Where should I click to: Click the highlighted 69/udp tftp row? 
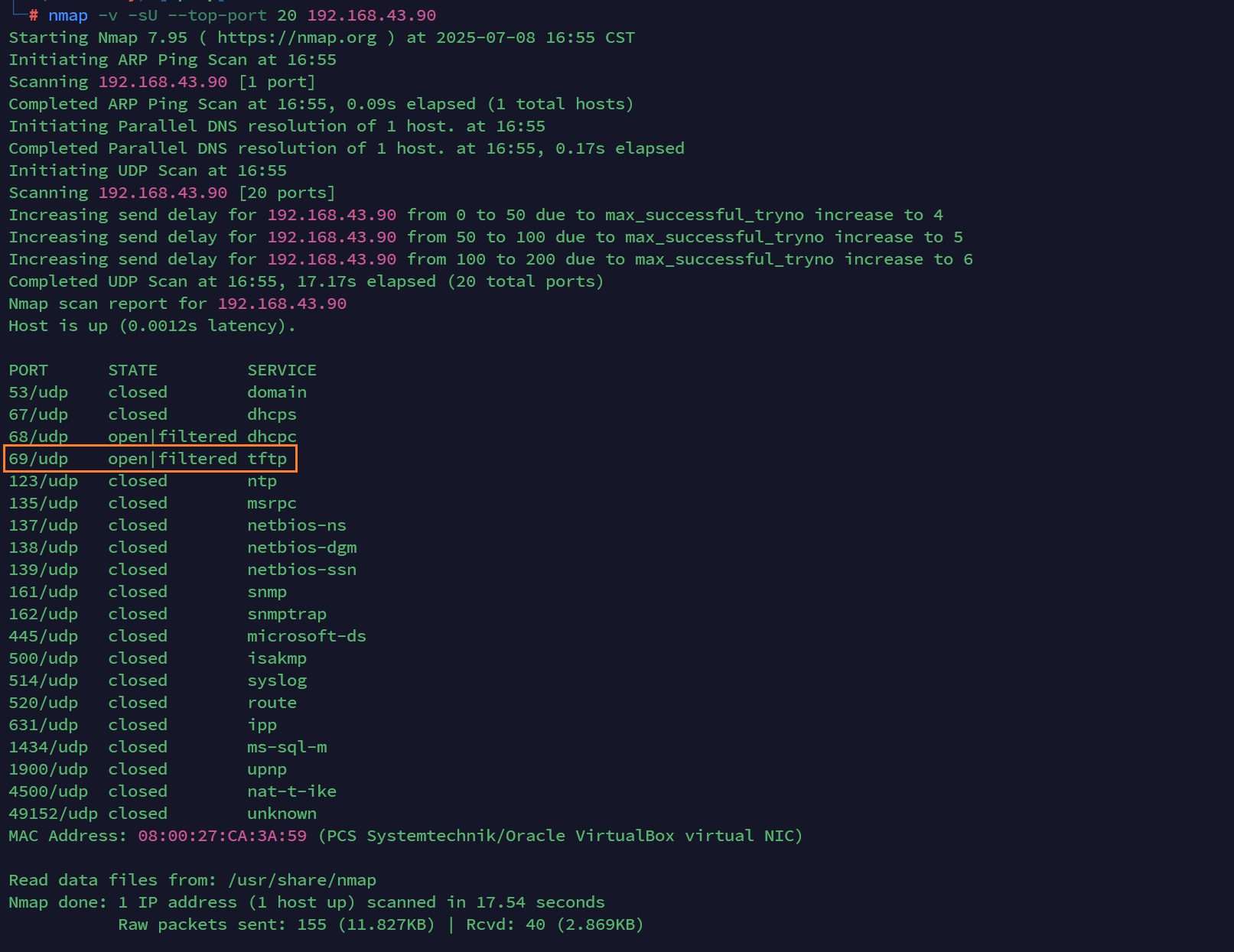[150, 459]
